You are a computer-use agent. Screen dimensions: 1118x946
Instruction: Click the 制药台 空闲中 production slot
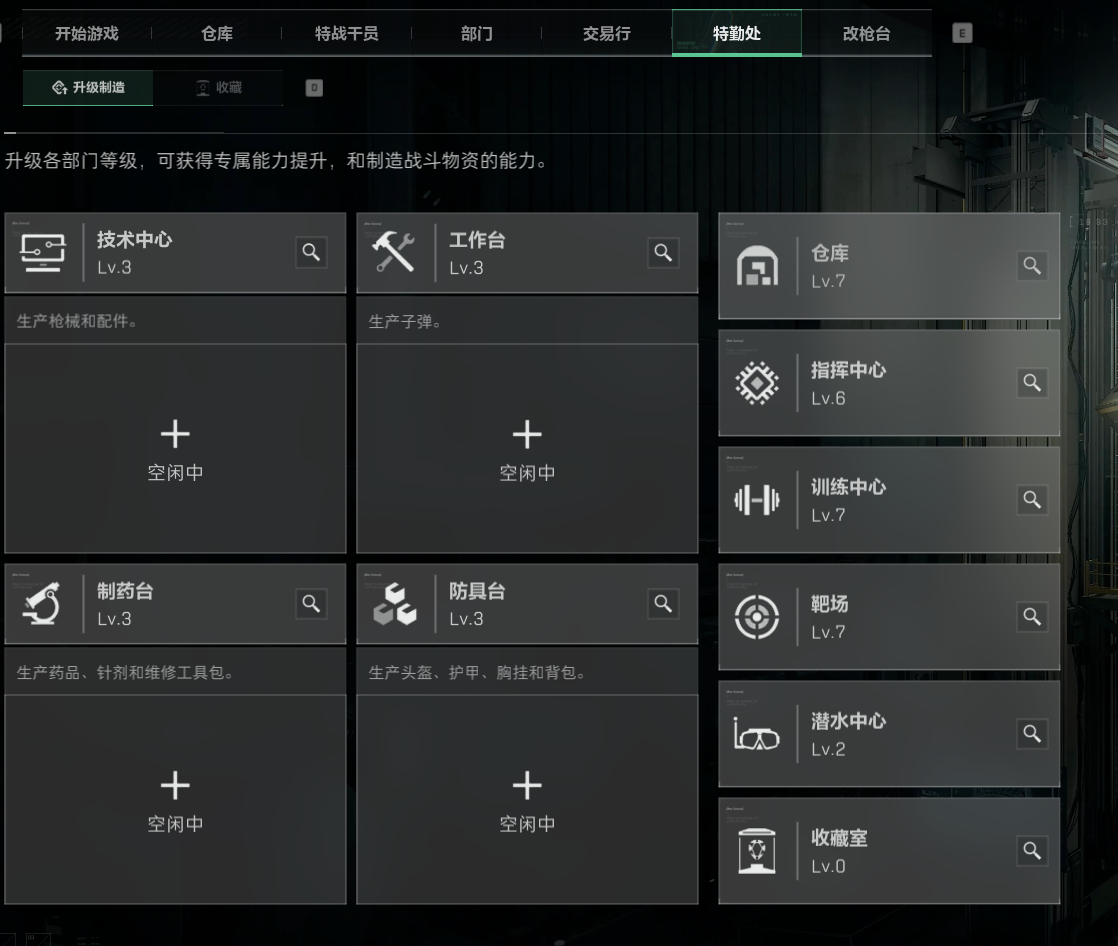[175, 799]
